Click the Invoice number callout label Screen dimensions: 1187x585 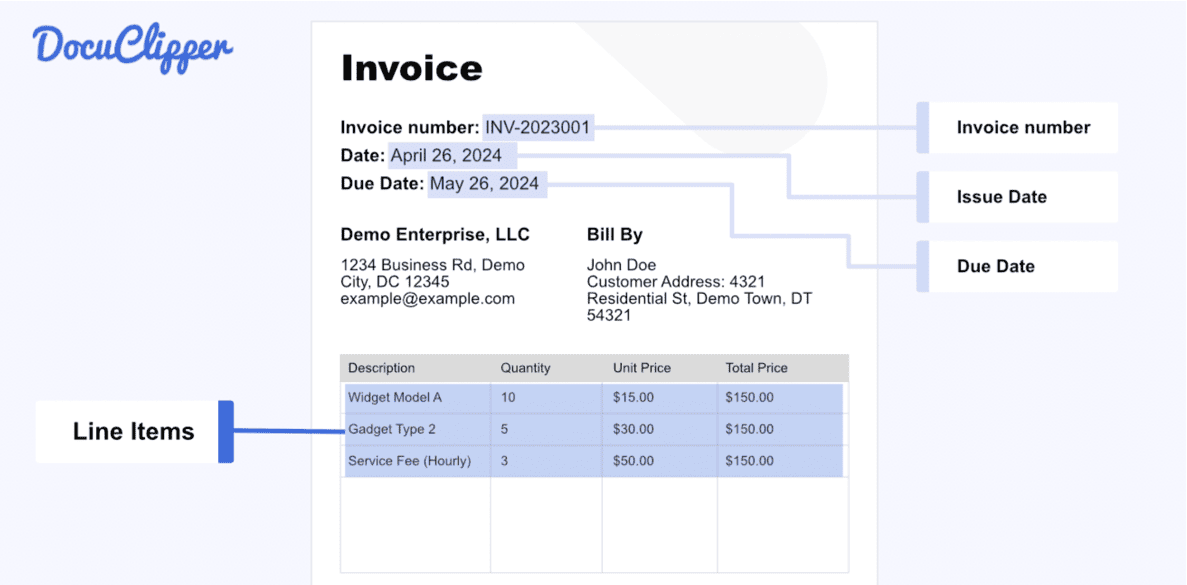pyautogui.click(x=1023, y=128)
